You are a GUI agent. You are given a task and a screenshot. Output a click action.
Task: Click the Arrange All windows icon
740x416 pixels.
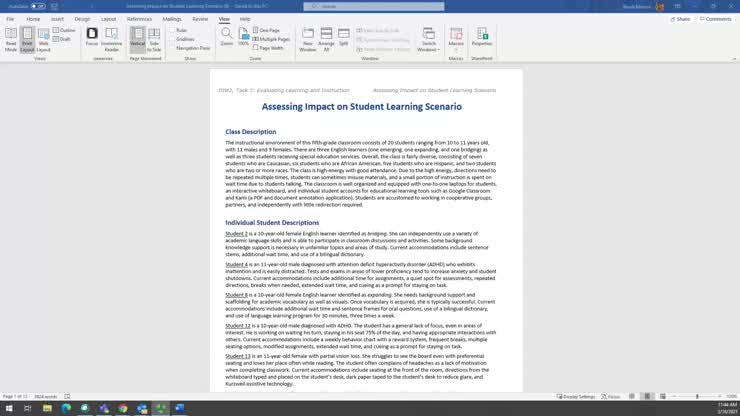[x=326, y=39]
